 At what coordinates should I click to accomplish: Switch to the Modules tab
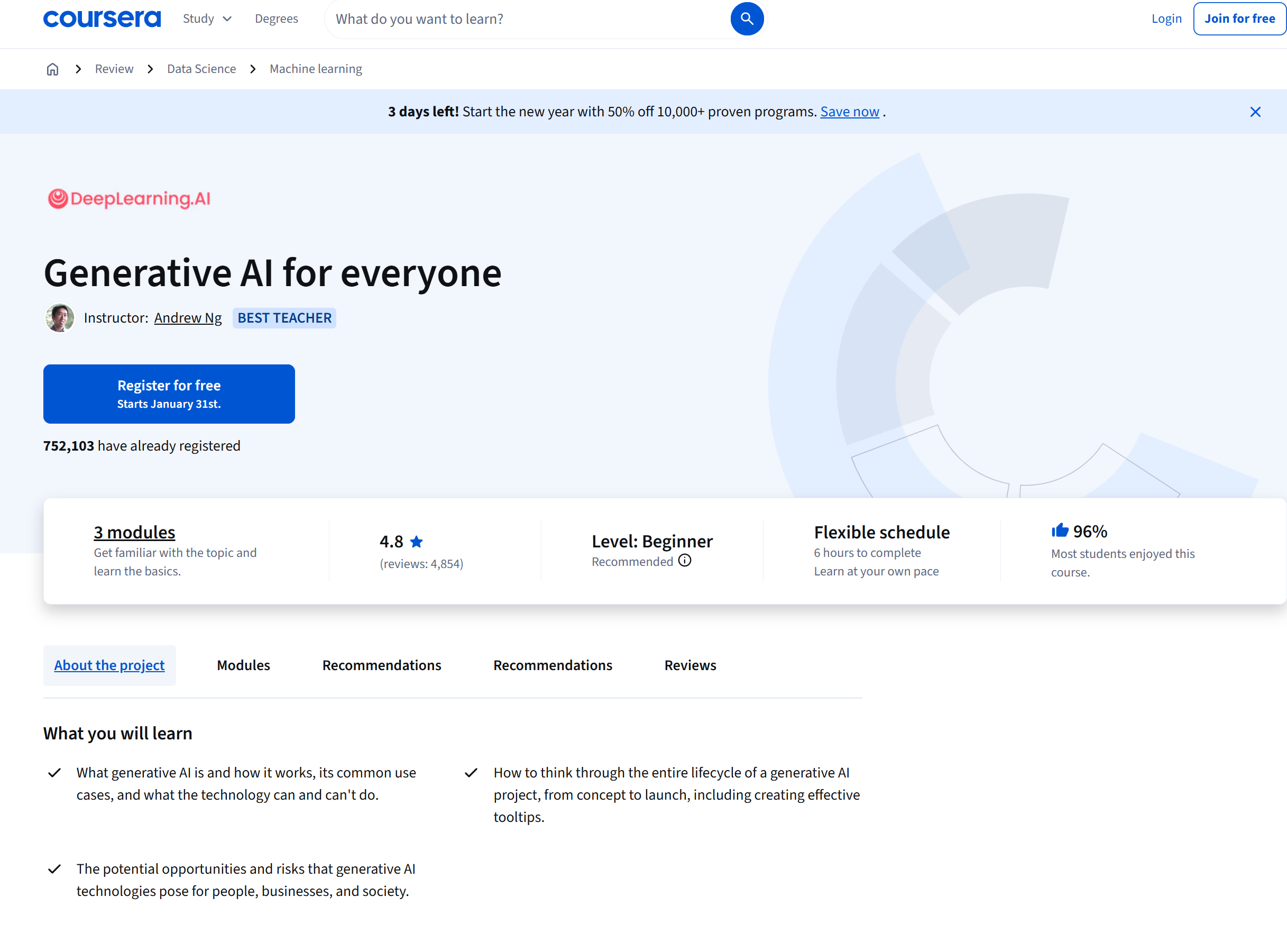tap(243, 665)
